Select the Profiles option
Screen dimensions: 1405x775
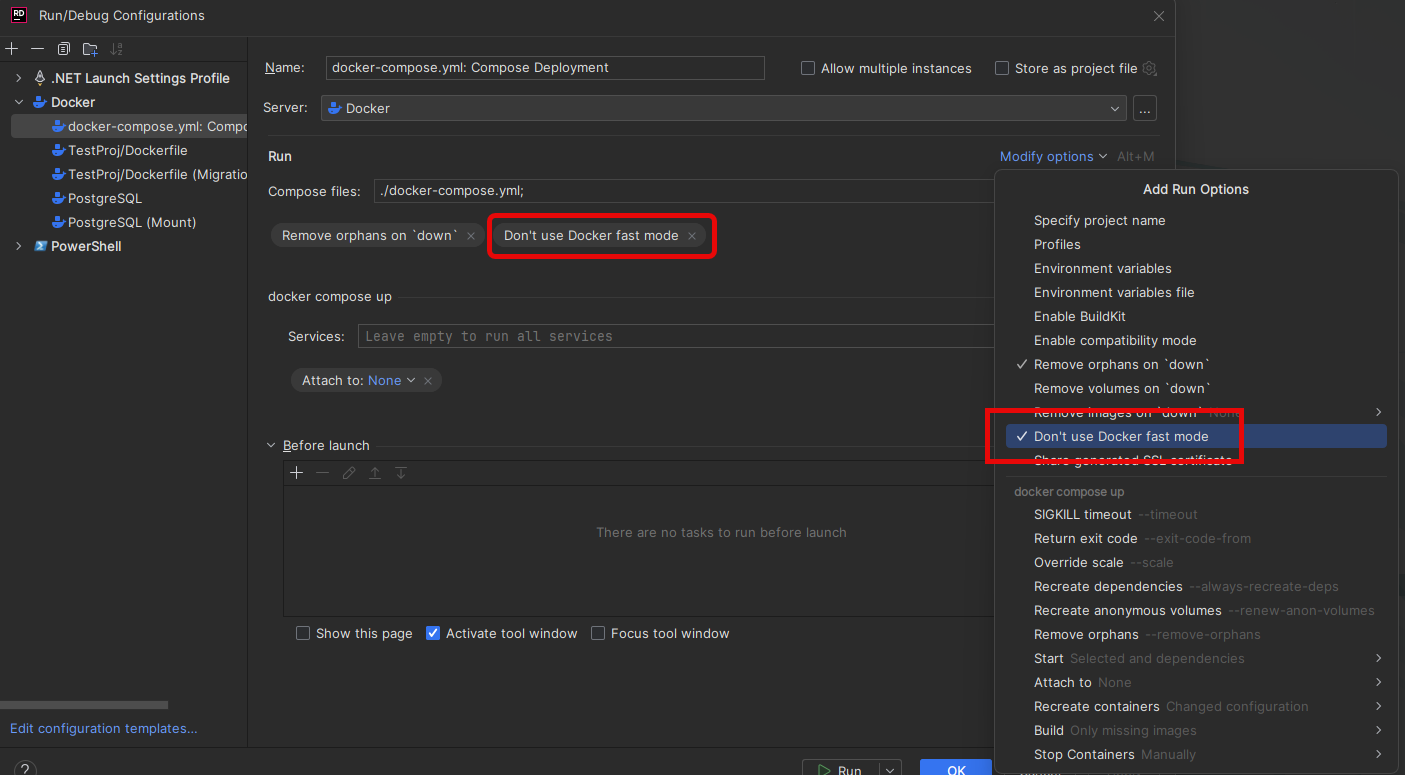[1196, 244]
